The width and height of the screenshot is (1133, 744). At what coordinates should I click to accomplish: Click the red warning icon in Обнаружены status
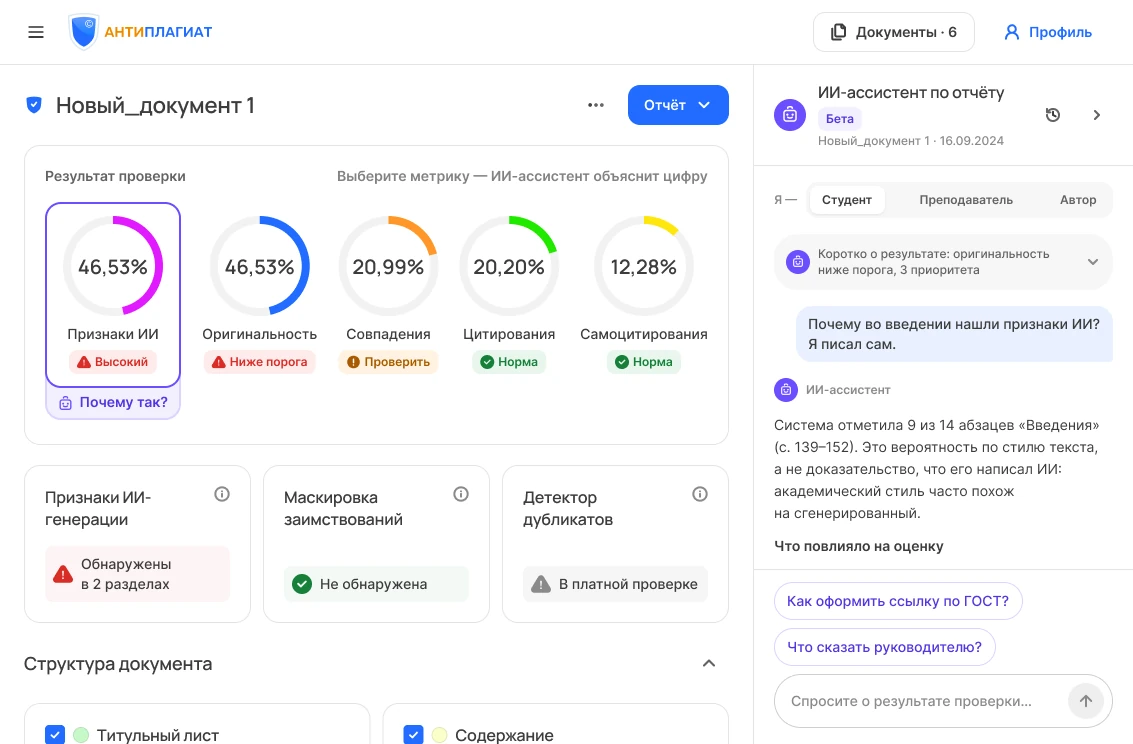tap(63, 574)
